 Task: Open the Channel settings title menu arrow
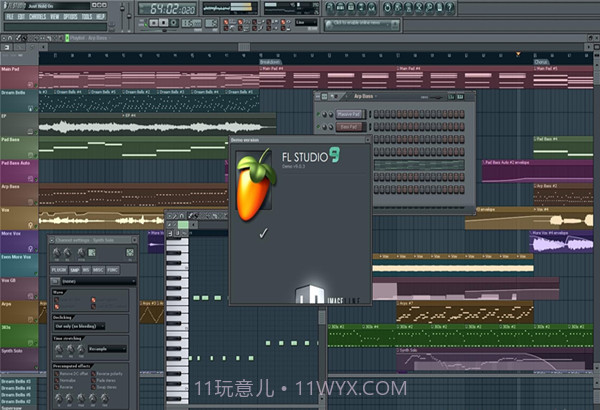click(x=52, y=240)
